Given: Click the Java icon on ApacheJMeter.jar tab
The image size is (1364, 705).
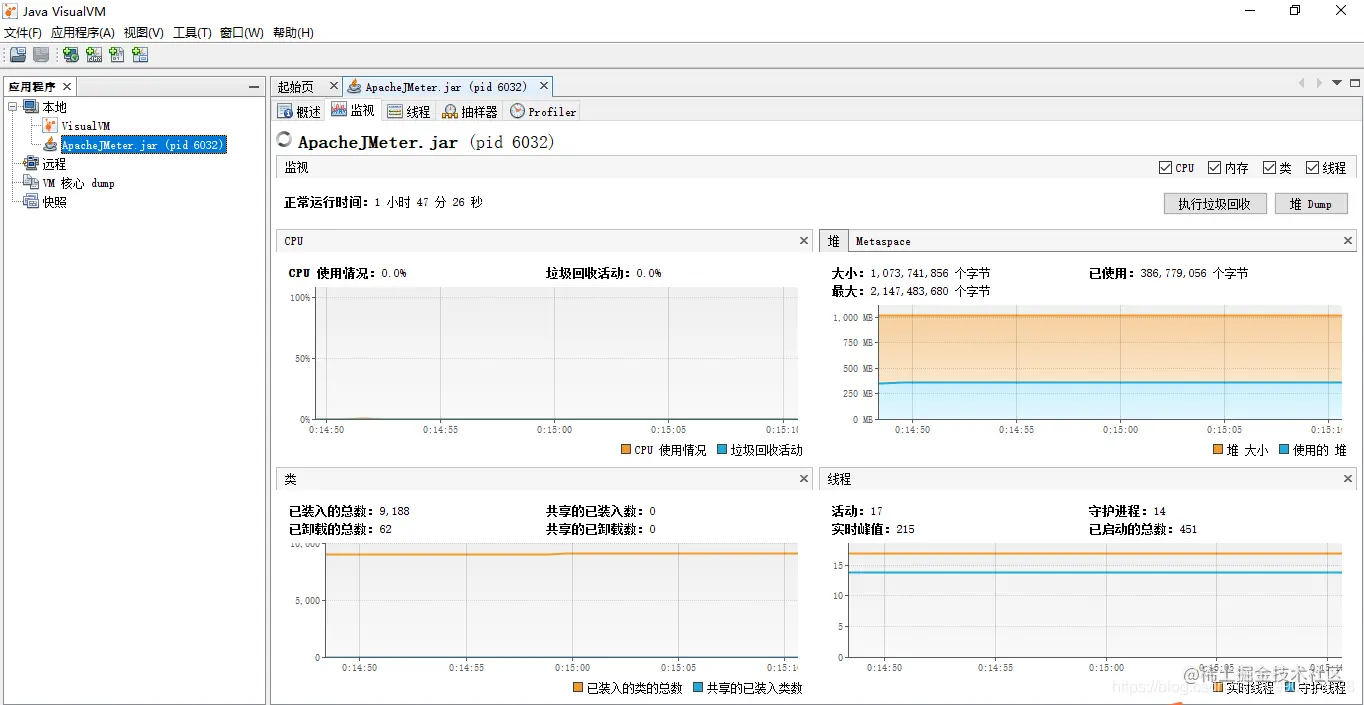Looking at the screenshot, I should tap(354, 87).
